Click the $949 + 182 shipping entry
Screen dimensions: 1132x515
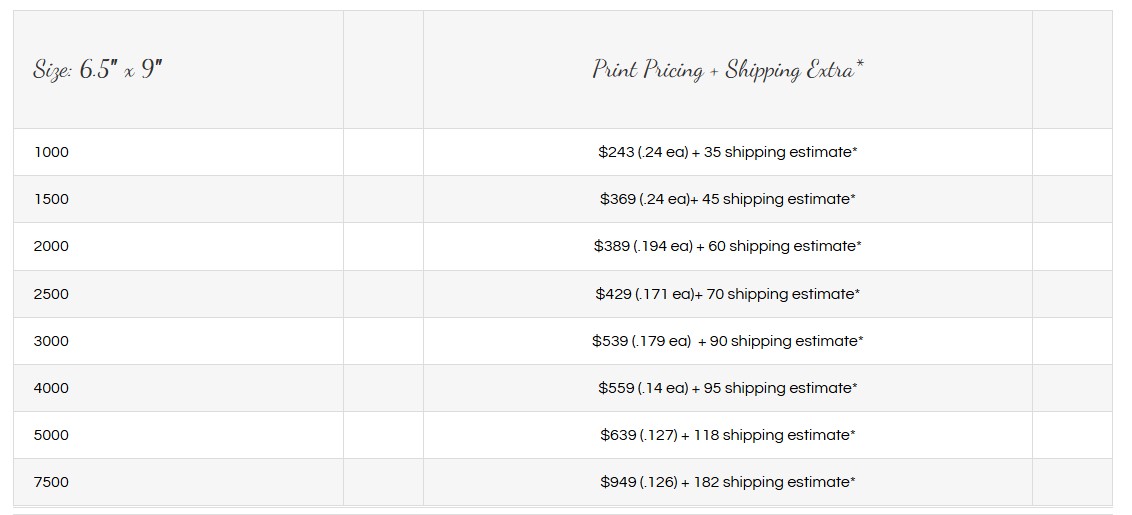pos(727,482)
